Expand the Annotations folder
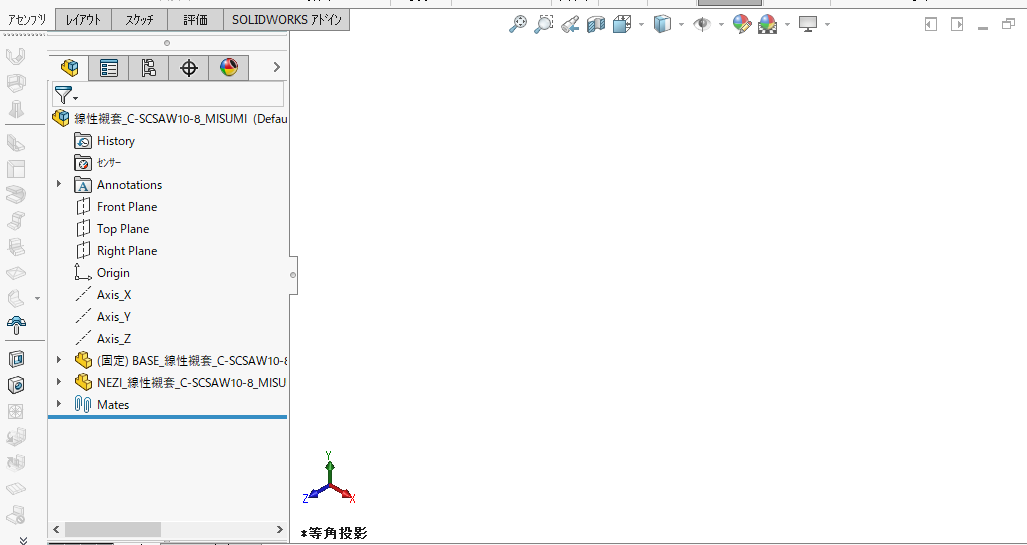1027x545 pixels. [59, 184]
